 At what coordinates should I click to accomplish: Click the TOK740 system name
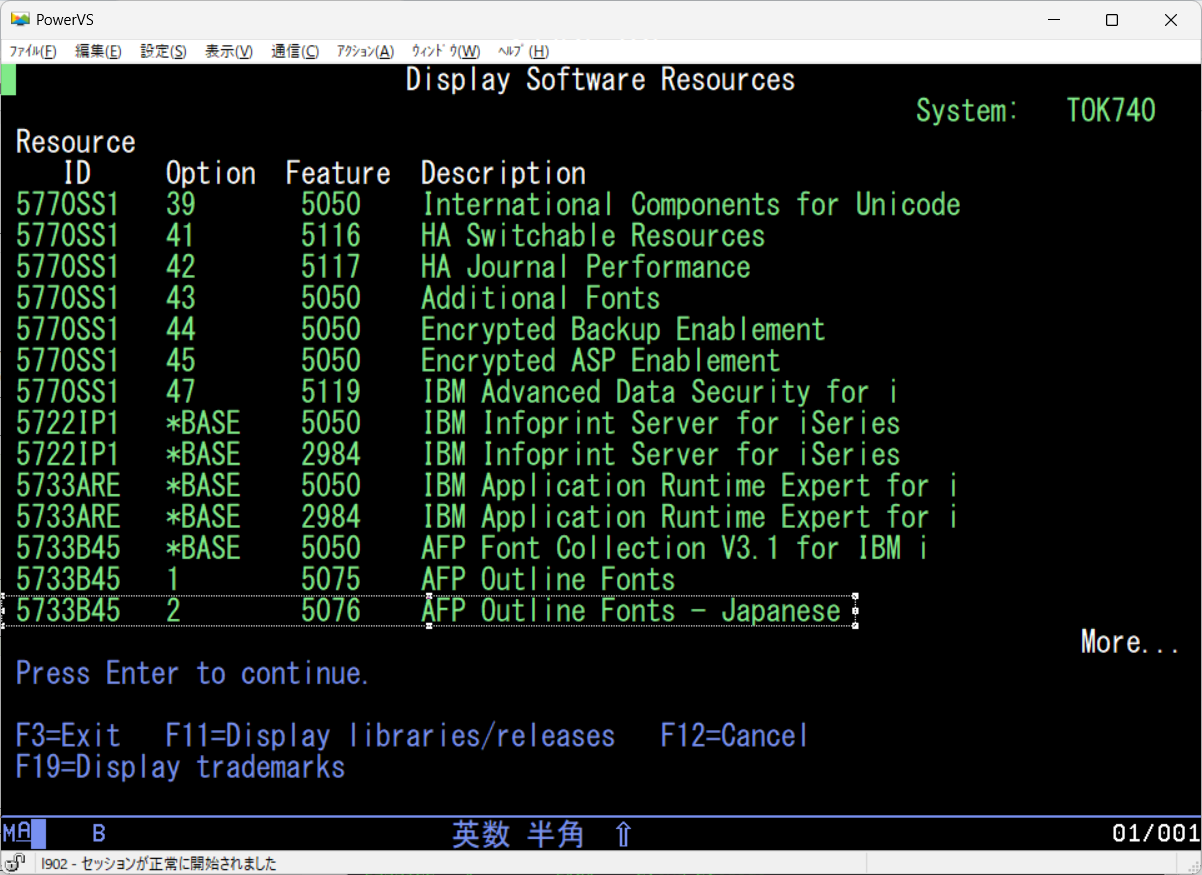point(1111,111)
